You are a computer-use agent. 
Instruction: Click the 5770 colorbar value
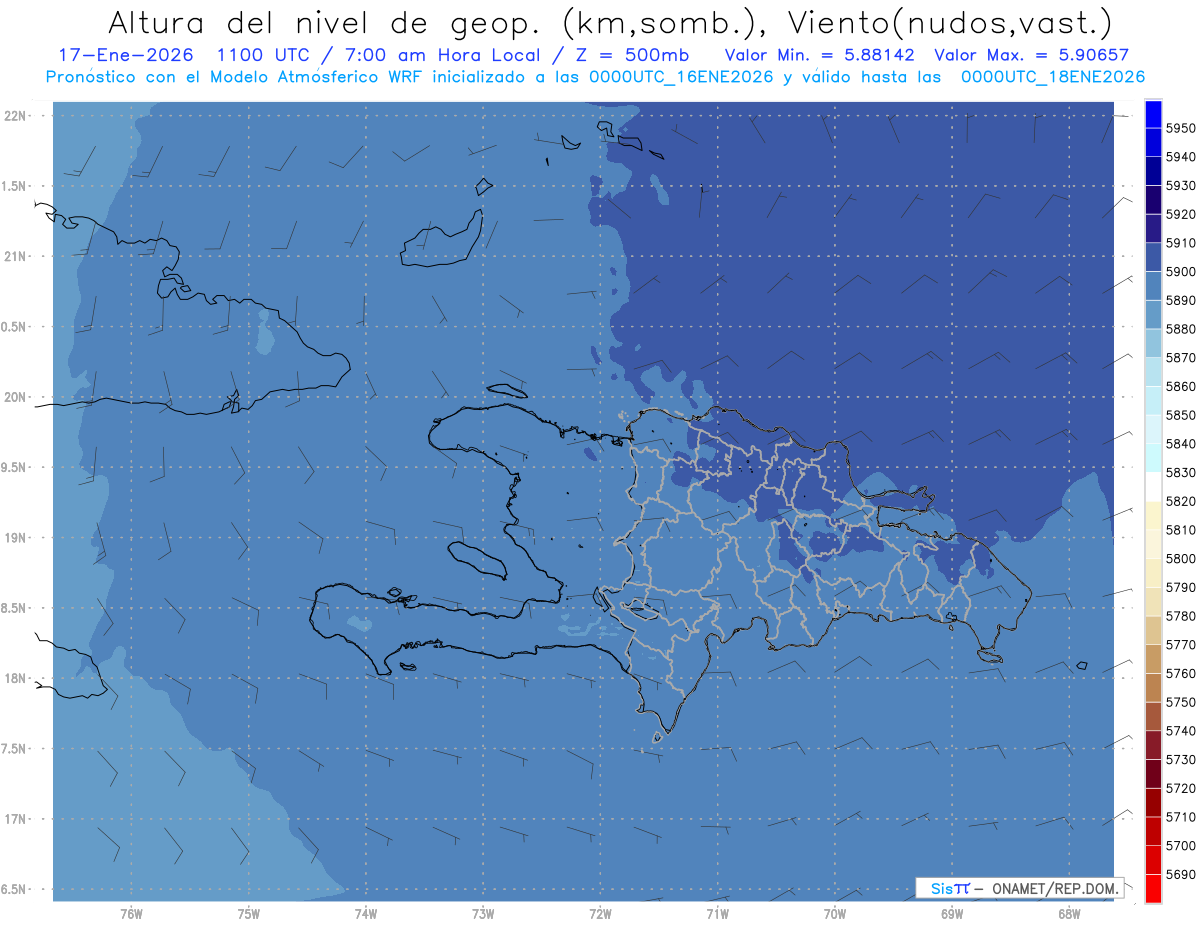click(1181, 645)
